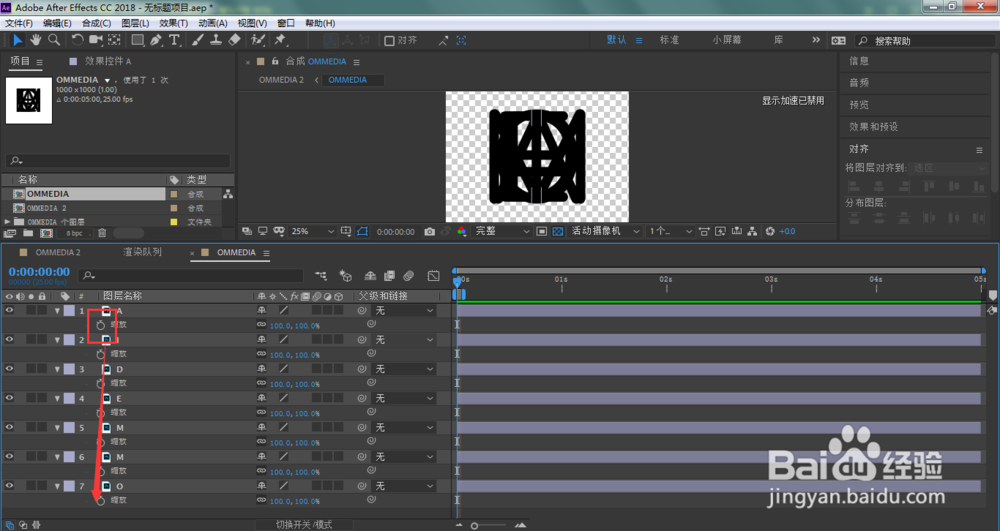1000x531 pixels.
Task: Select the 小屏幕 workspace
Action: pyautogui.click(x=727, y=40)
